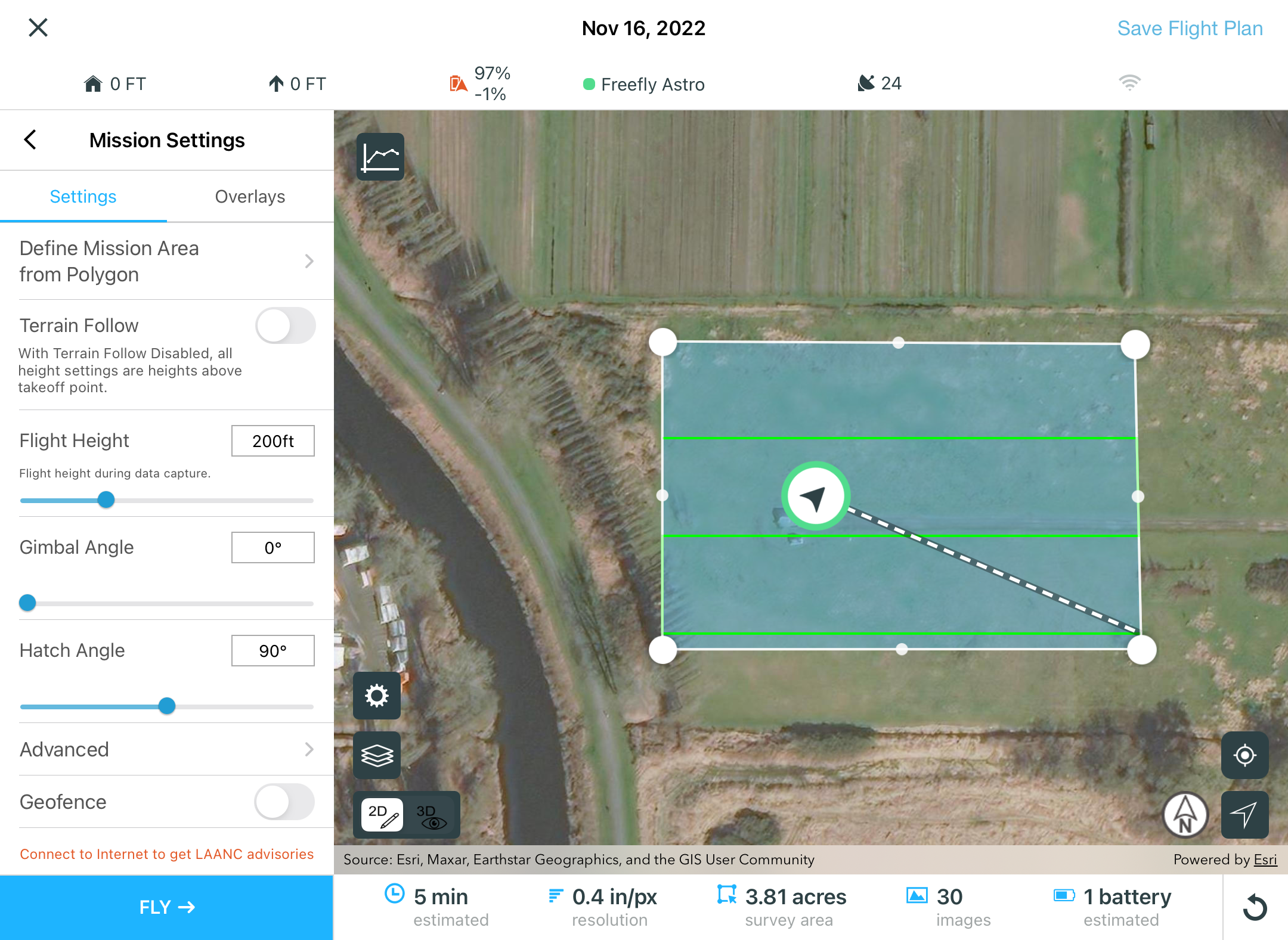Open the Overlays tab

point(250,197)
